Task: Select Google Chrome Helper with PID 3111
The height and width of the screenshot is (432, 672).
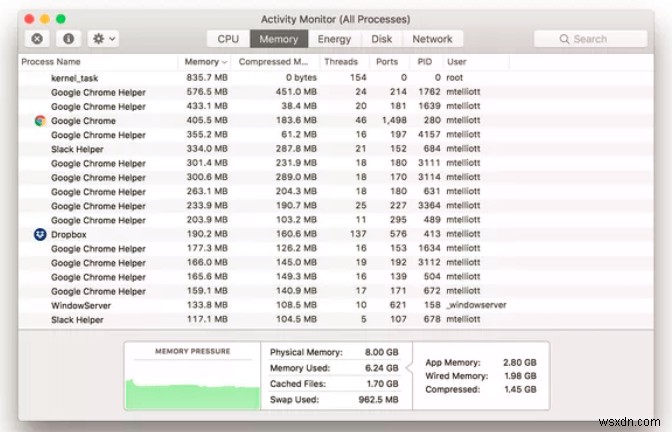Action: [336, 163]
